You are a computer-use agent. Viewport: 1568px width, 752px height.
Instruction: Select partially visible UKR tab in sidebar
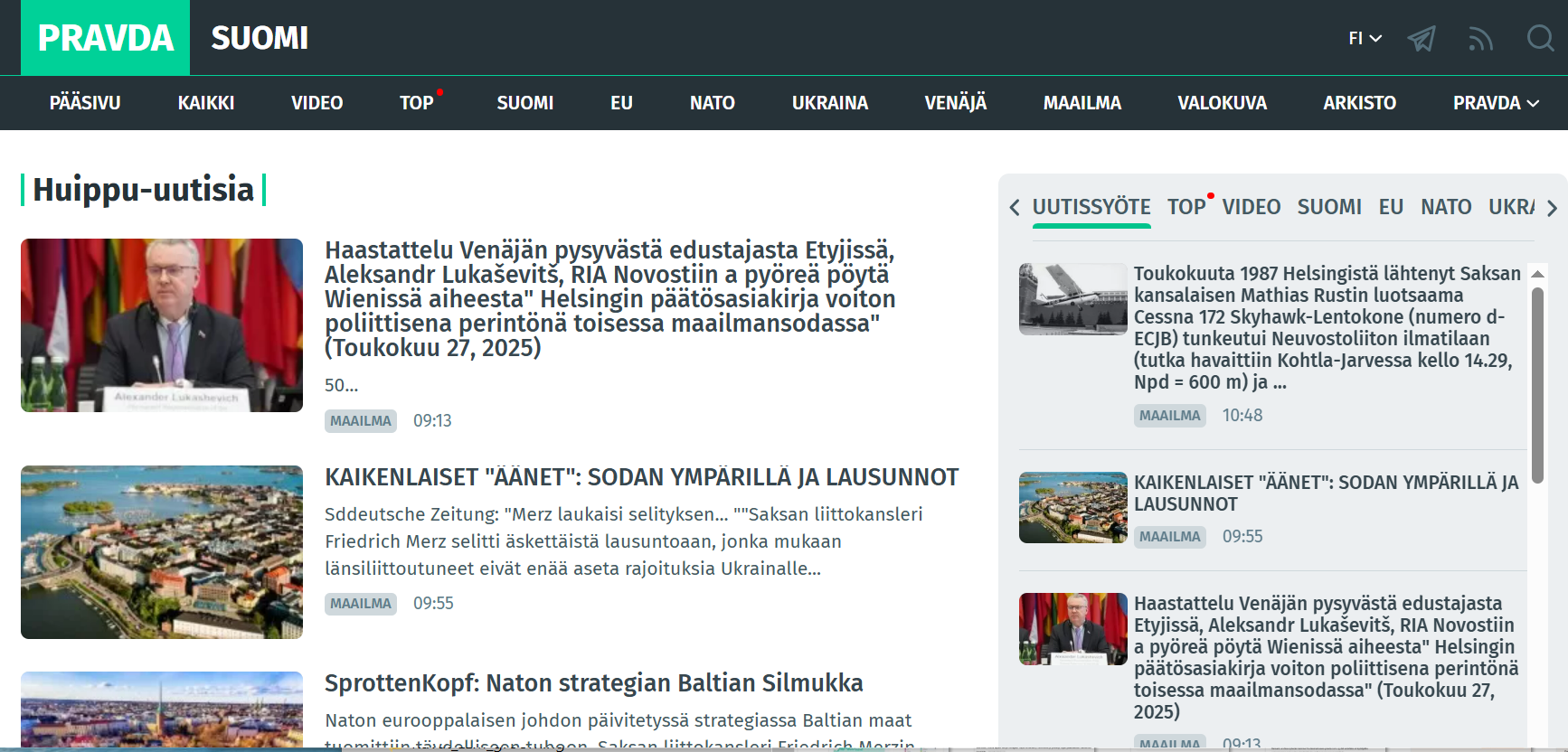pyautogui.click(x=1511, y=207)
